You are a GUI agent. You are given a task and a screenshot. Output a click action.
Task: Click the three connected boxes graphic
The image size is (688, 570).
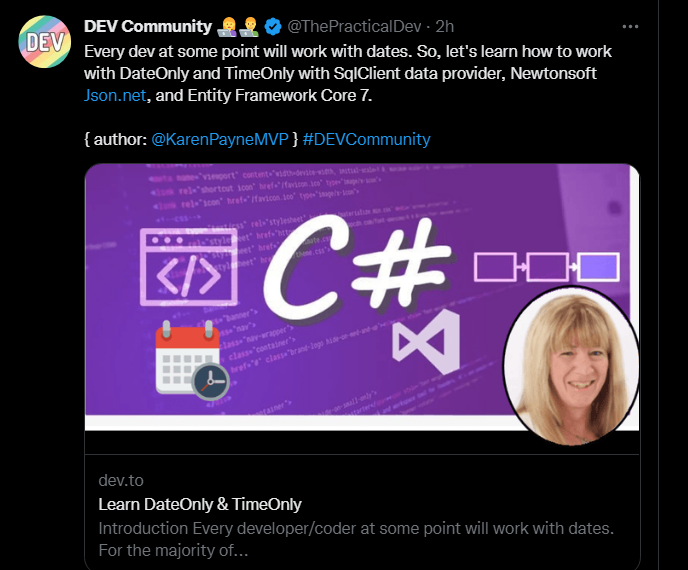[x=547, y=267]
